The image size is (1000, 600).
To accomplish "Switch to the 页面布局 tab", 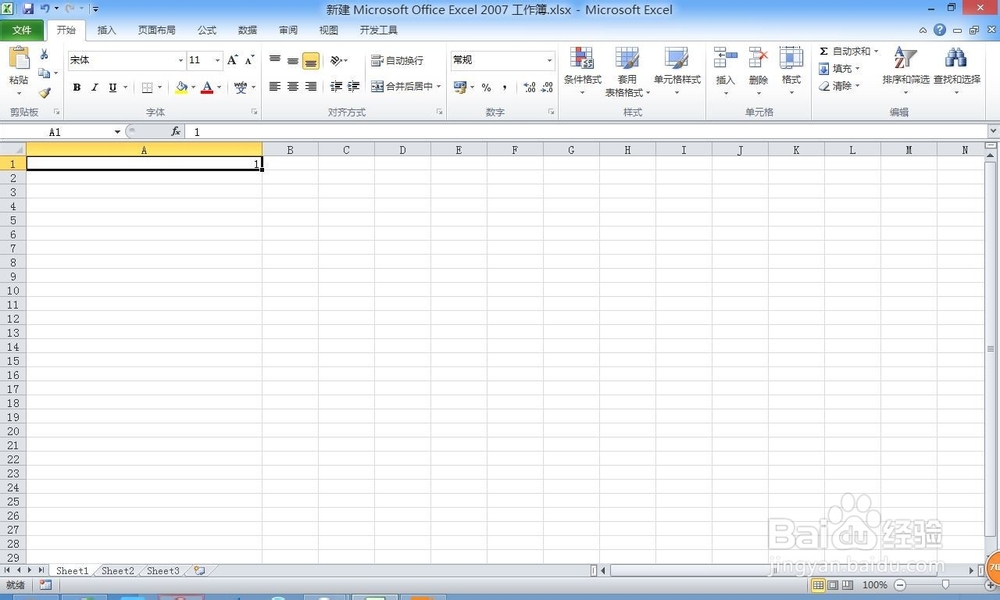I will 157,30.
